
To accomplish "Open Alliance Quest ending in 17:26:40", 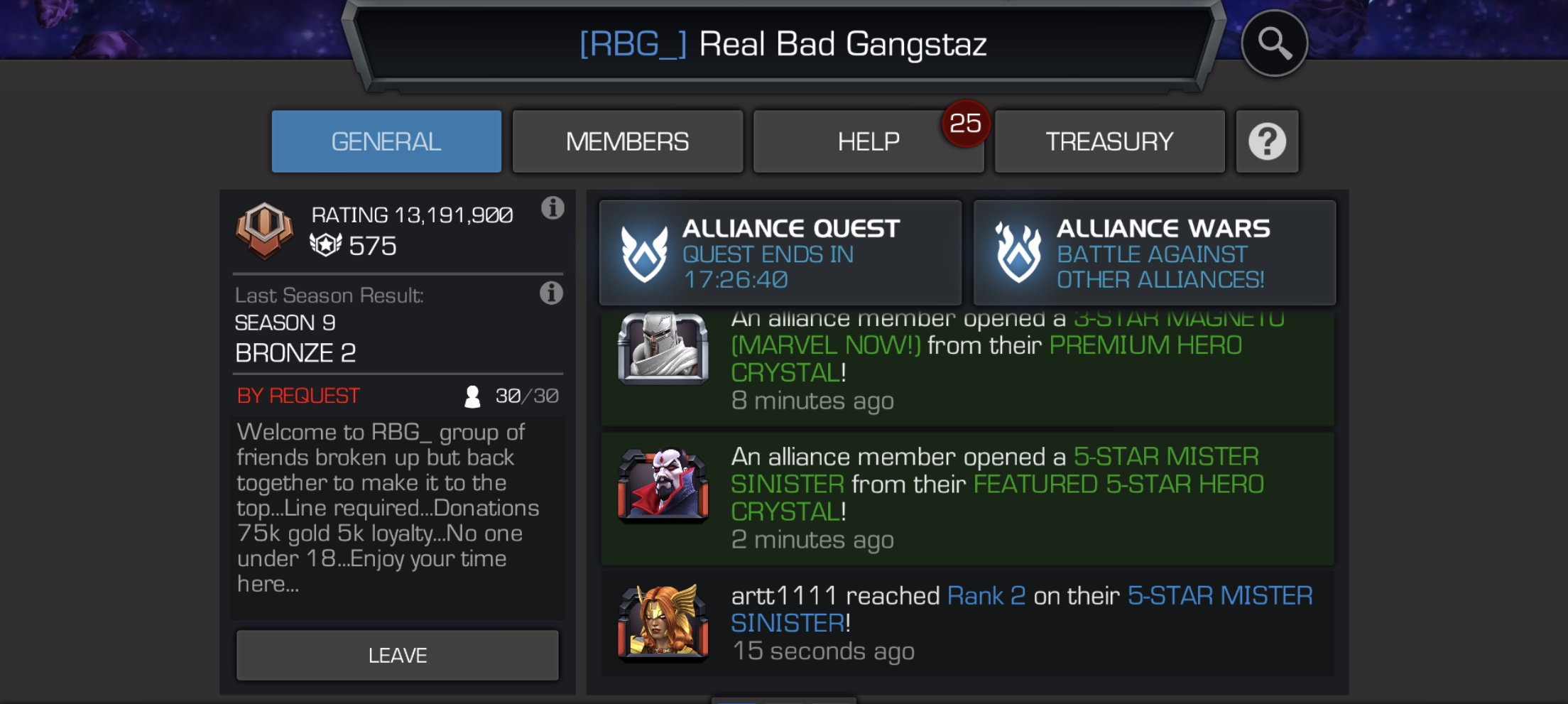I will click(x=780, y=253).
